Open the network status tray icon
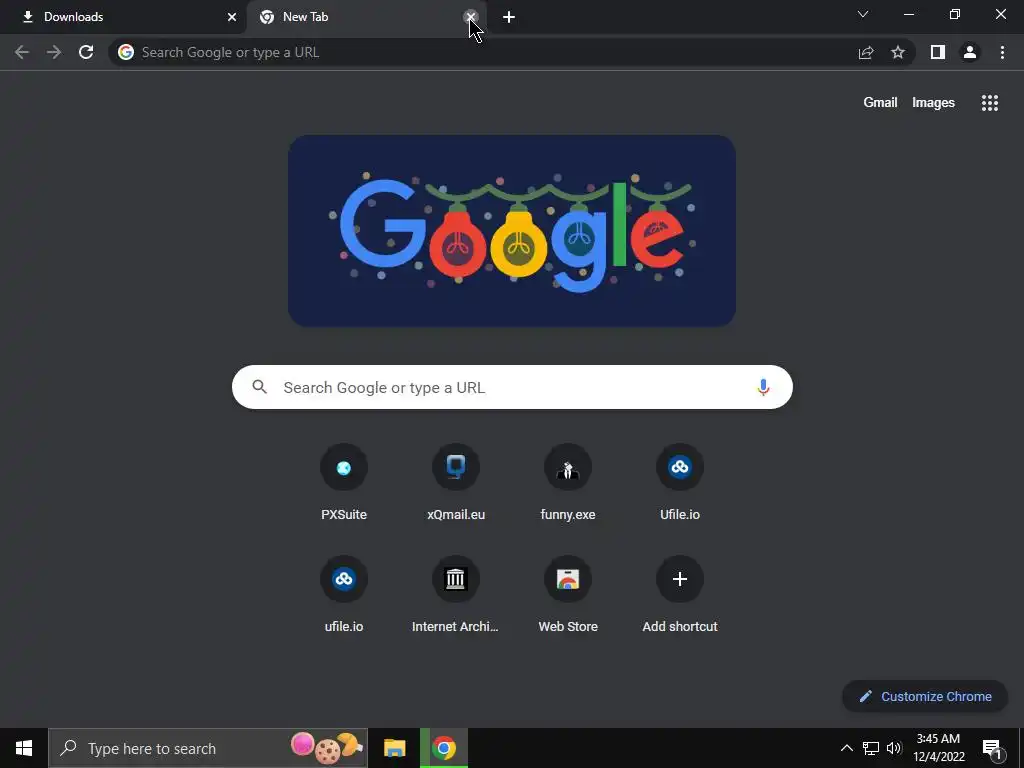This screenshot has height=768, width=1024. [x=871, y=748]
